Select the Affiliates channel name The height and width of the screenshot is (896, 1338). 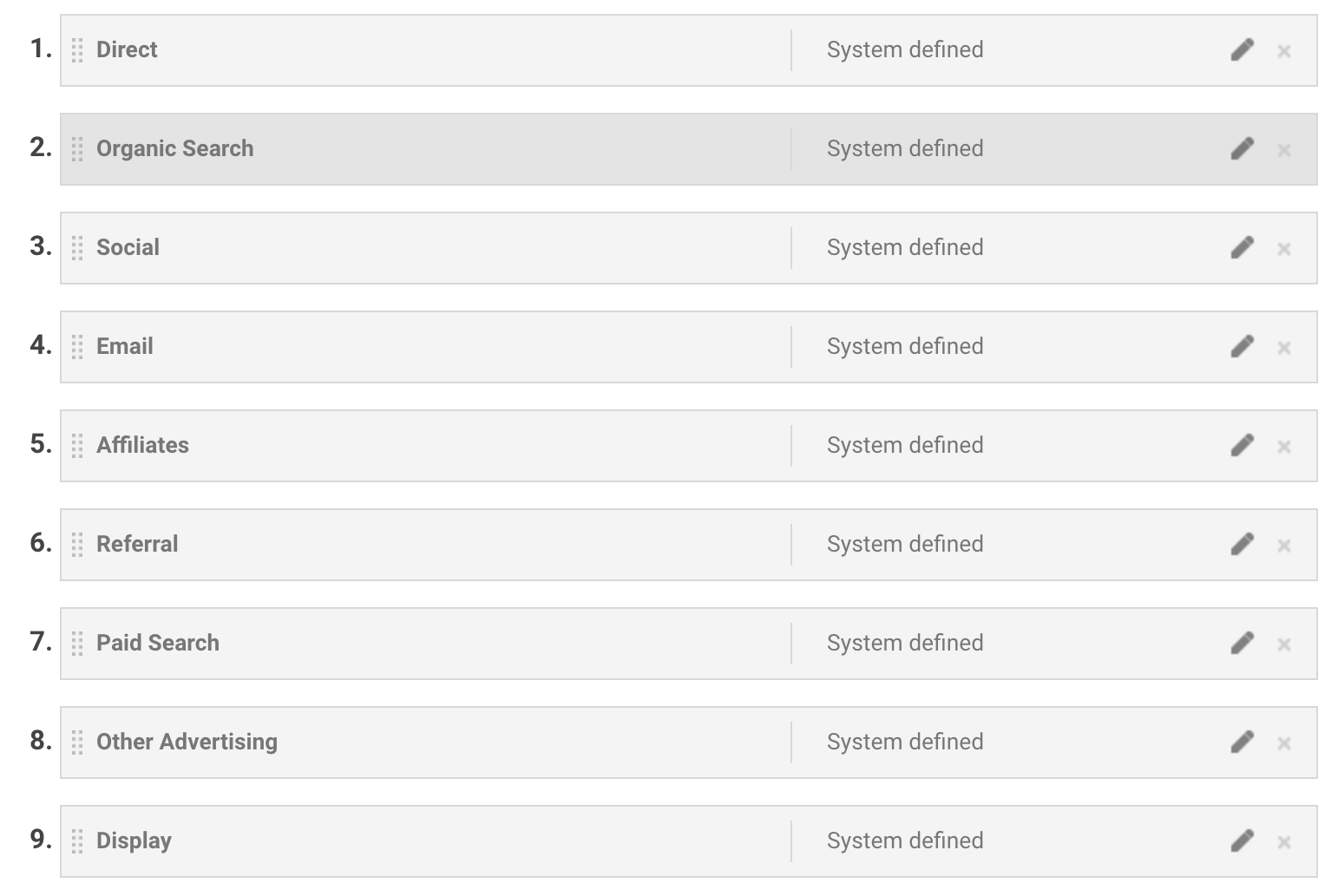click(x=142, y=445)
